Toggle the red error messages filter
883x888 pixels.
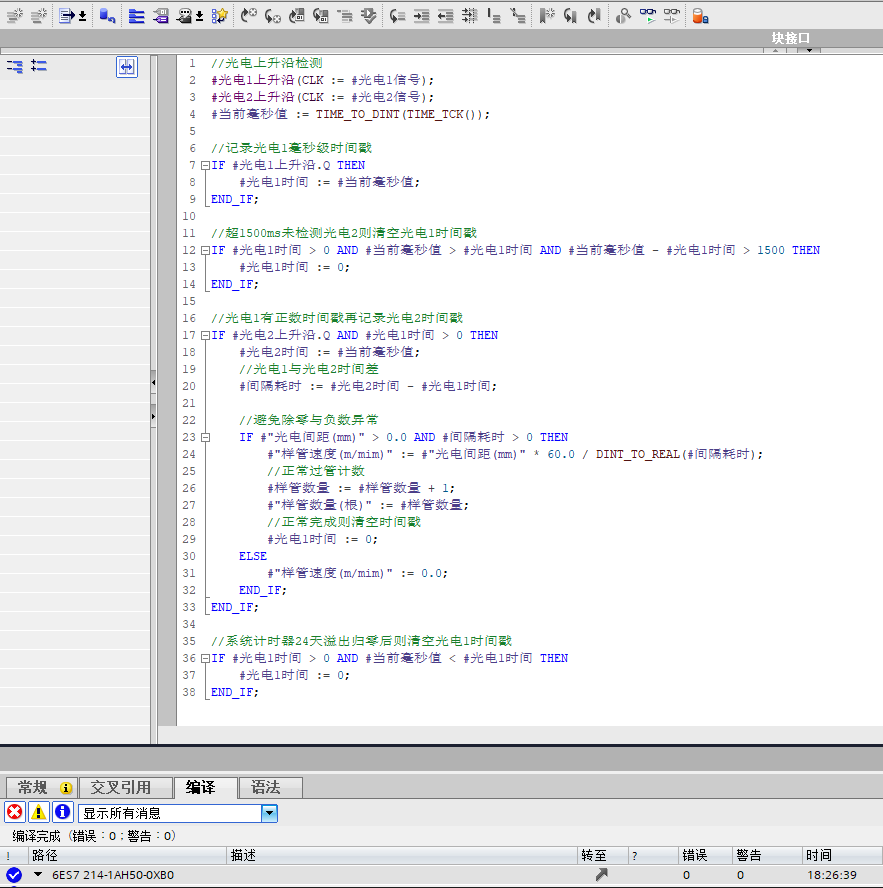pos(15,813)
